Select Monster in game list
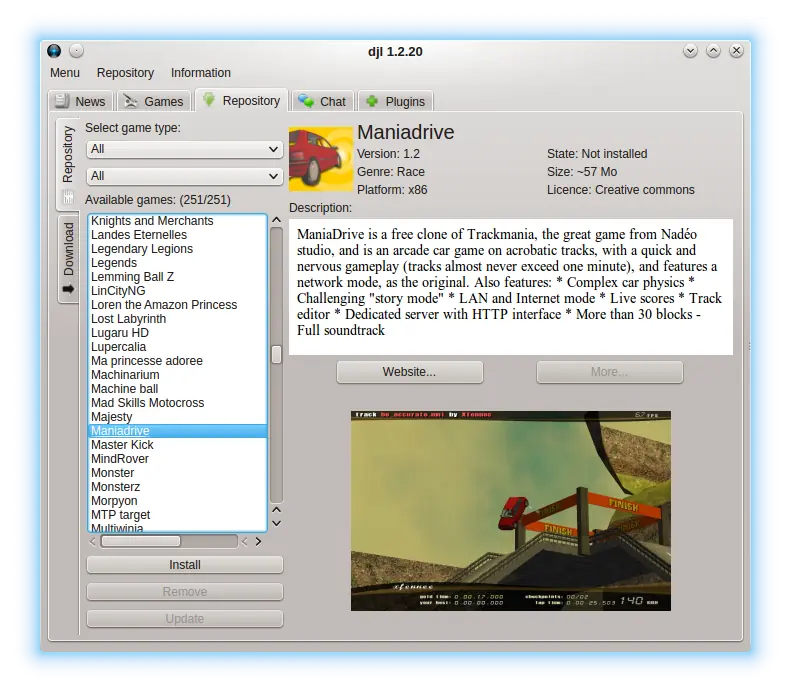The height and width of the screenshot is (692, 791). (x=178, y=473)
